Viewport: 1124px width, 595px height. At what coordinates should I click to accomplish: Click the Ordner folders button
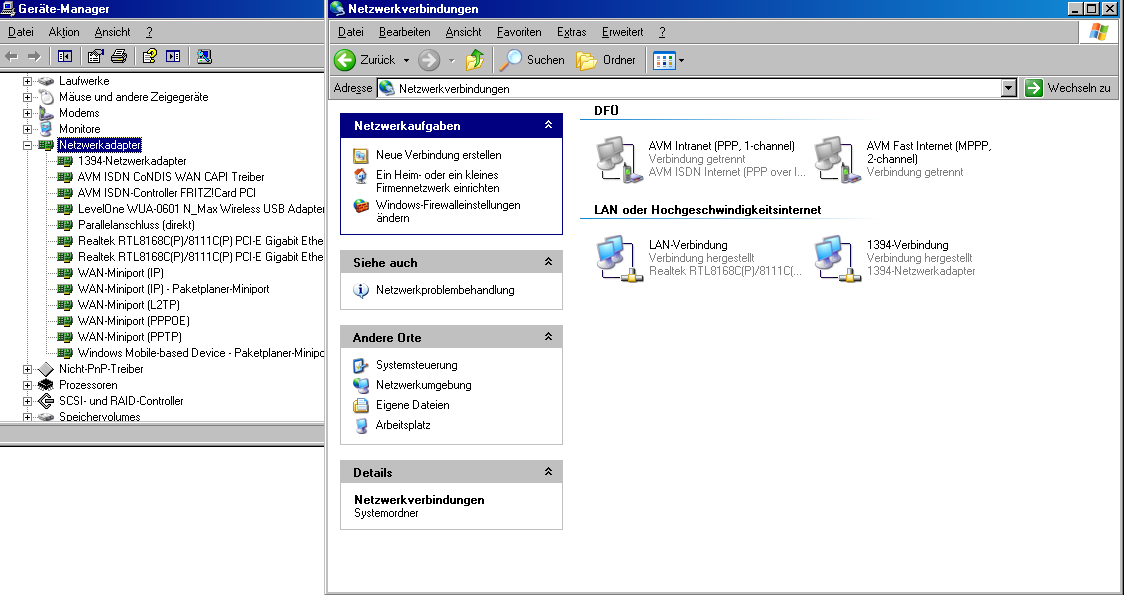tap(606, 60)
